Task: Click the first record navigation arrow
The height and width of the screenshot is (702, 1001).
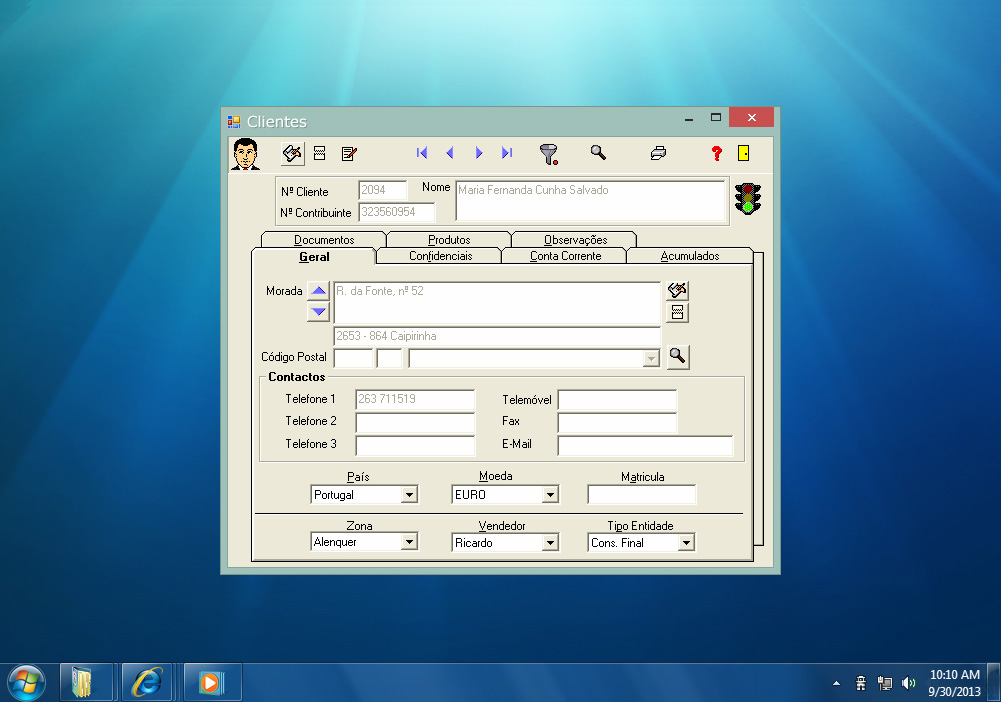Action: pos(422,153)
